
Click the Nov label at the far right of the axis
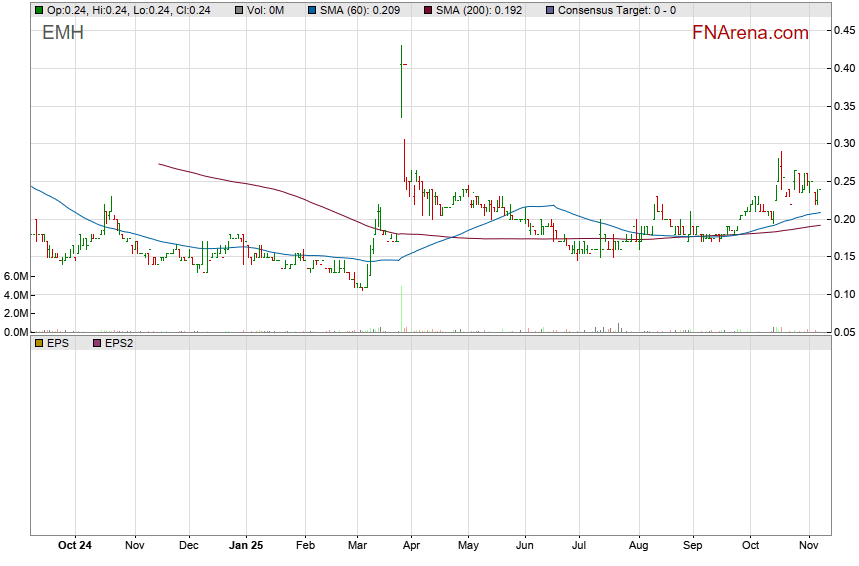[809, 546]
